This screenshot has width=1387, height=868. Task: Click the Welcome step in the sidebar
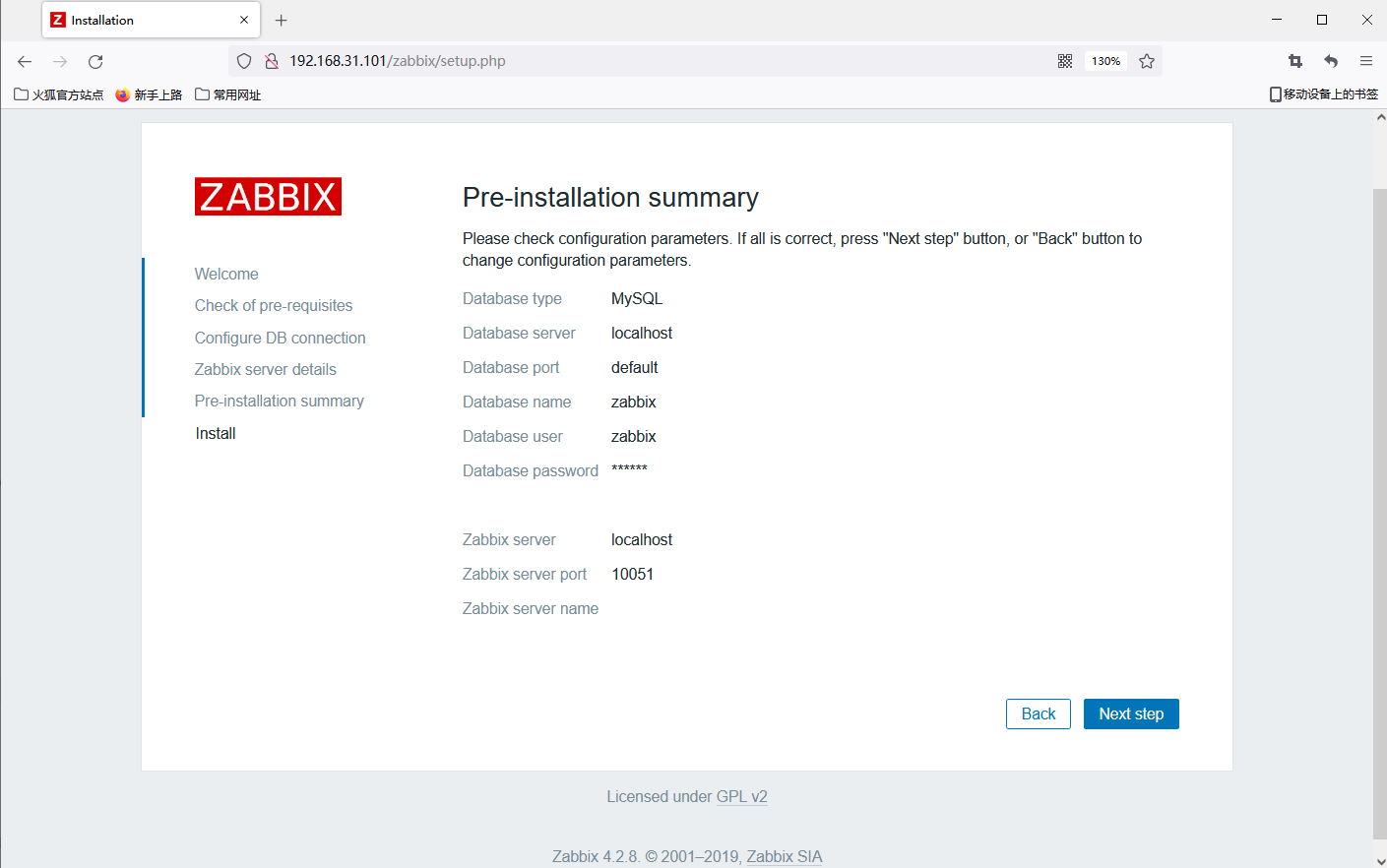click(226, 274)
